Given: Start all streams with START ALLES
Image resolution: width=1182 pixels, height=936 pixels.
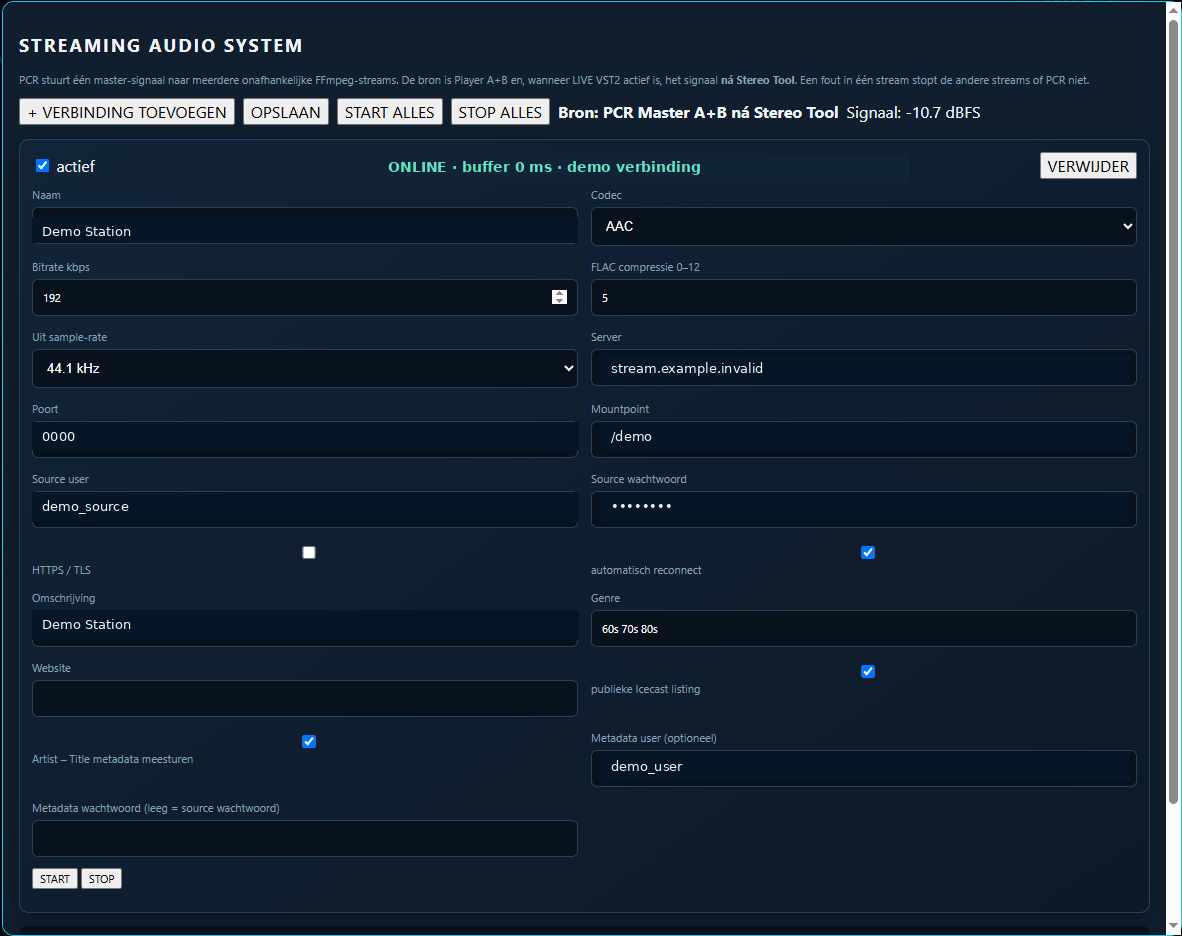Looking at the screenshot, I should click(x=390, y=112).
